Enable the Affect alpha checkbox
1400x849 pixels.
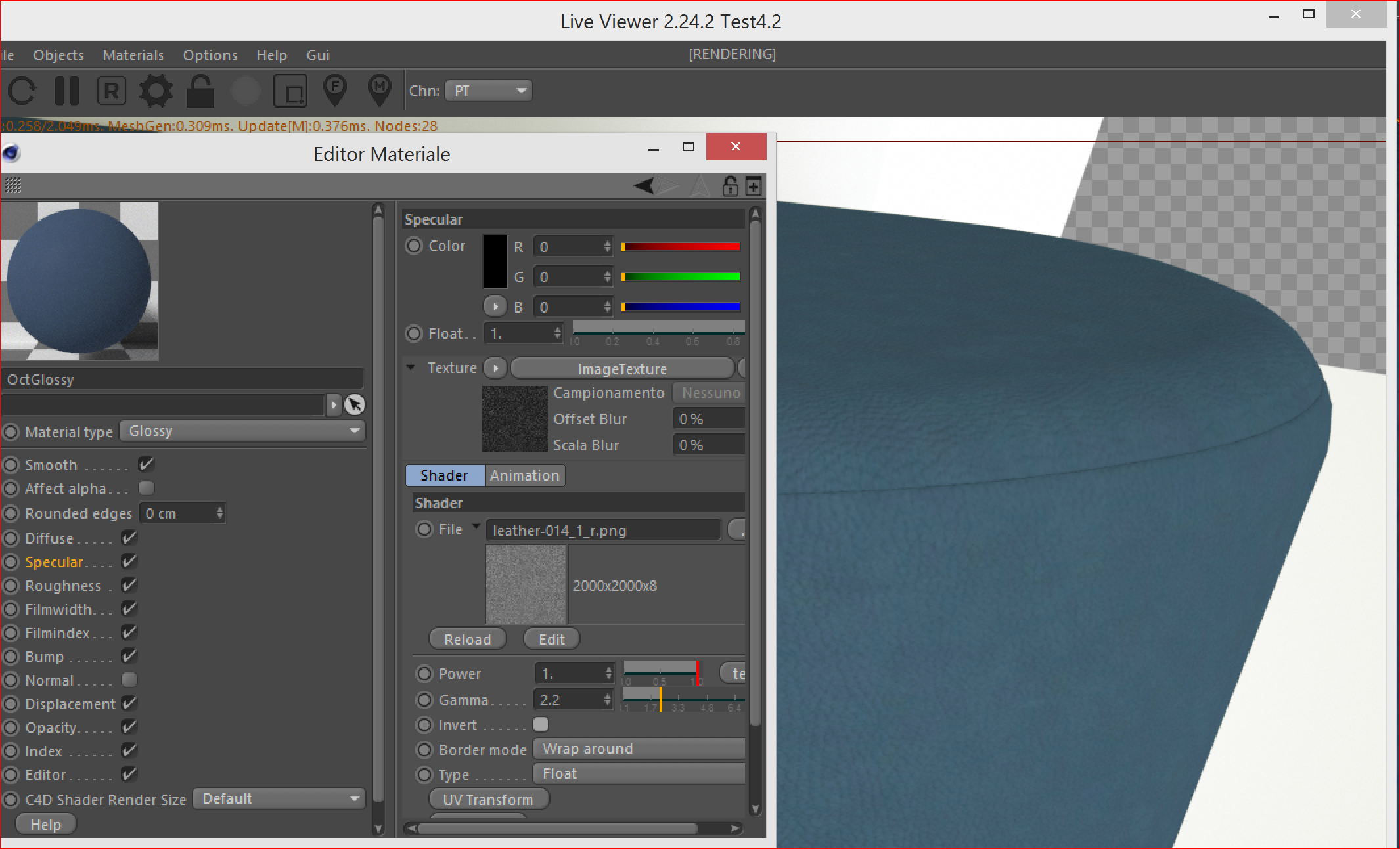pos(146,488)
